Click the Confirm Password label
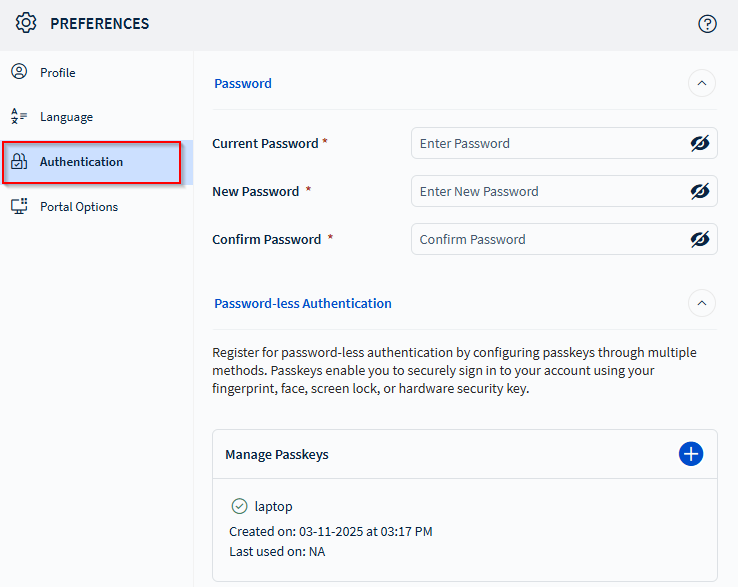 [x=266, y=239]
